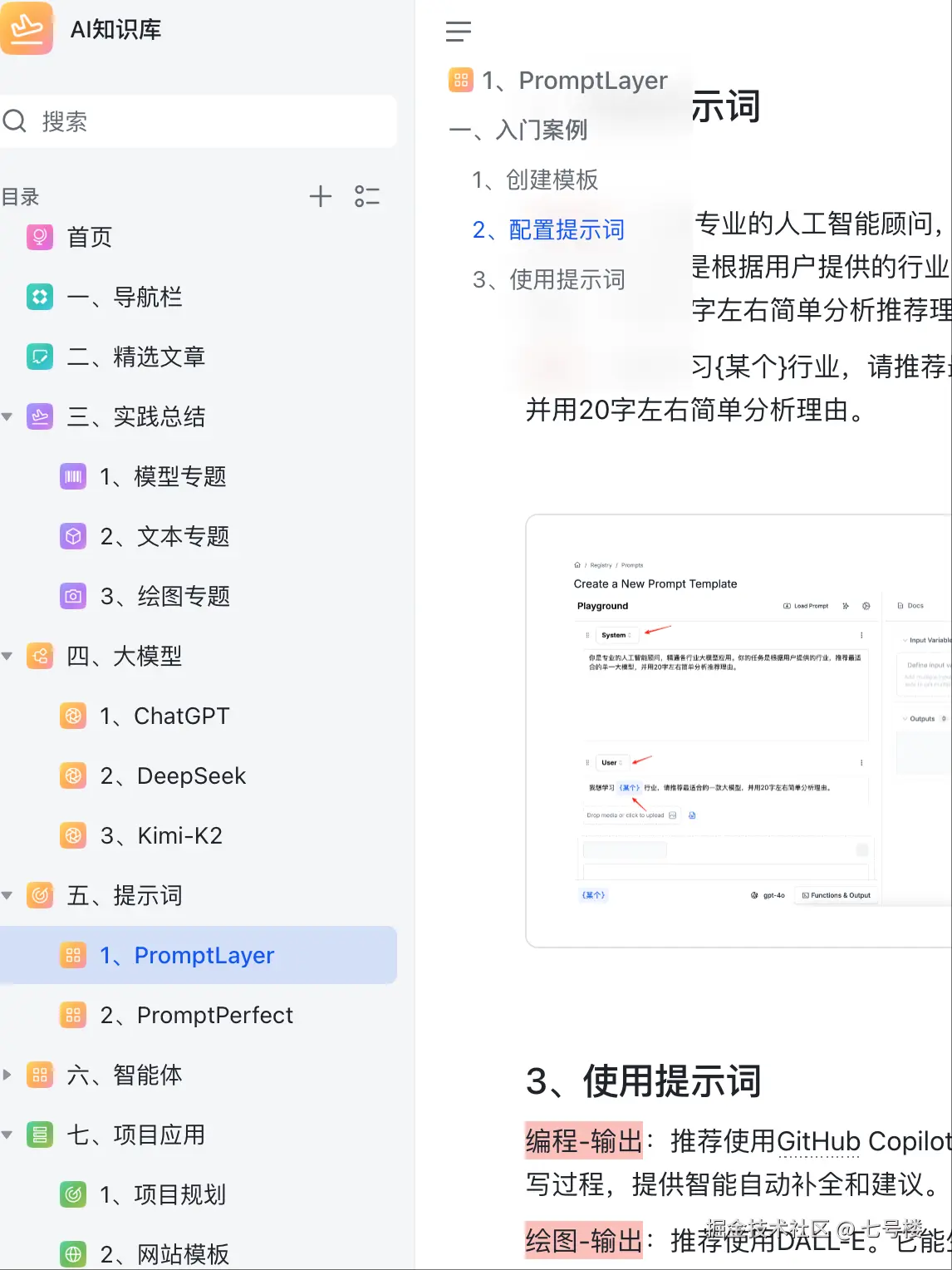
Task: Open the document outline hamburger icon
Action: coord(459,32)
